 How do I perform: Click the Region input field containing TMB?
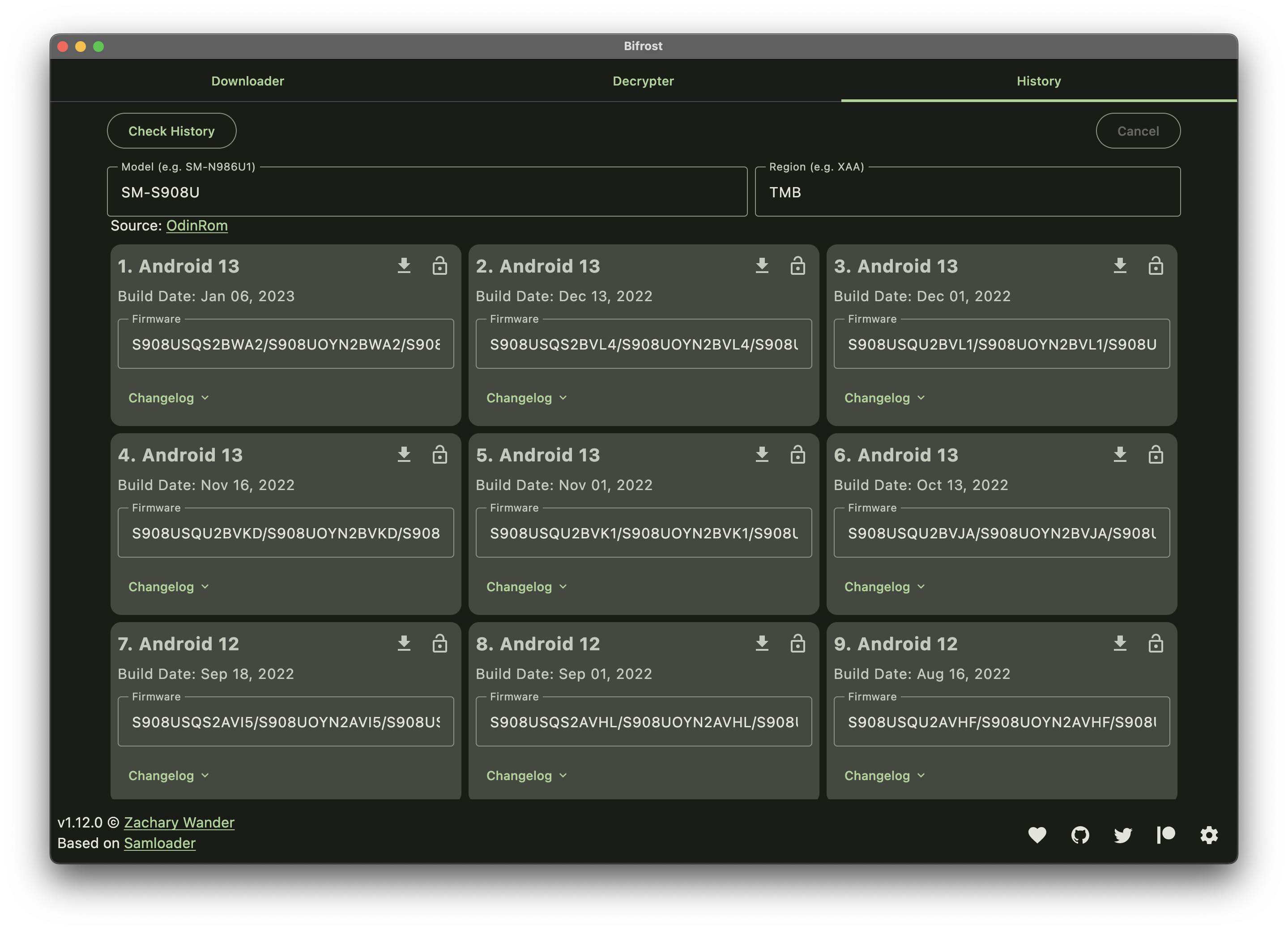[967, 192]
